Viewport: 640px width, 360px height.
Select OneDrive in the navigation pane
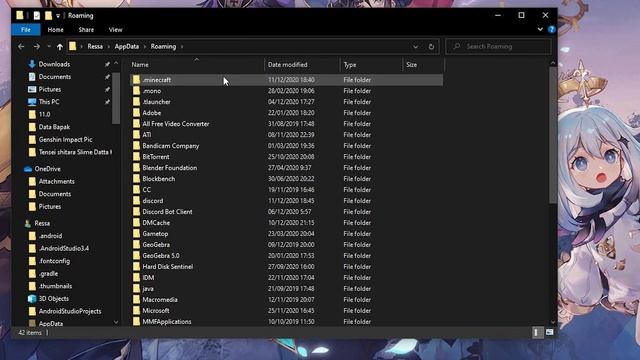pyautogui.click(x=47, y=169)
